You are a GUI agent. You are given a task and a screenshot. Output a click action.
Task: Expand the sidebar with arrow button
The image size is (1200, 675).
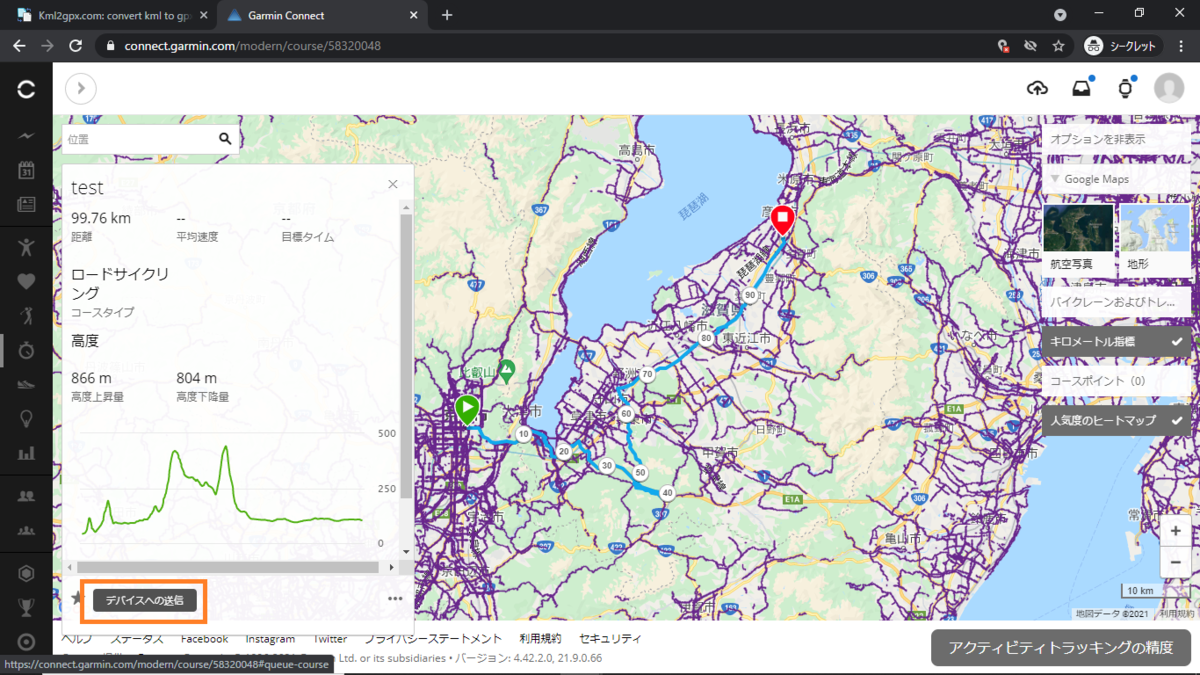coord(81,88)
